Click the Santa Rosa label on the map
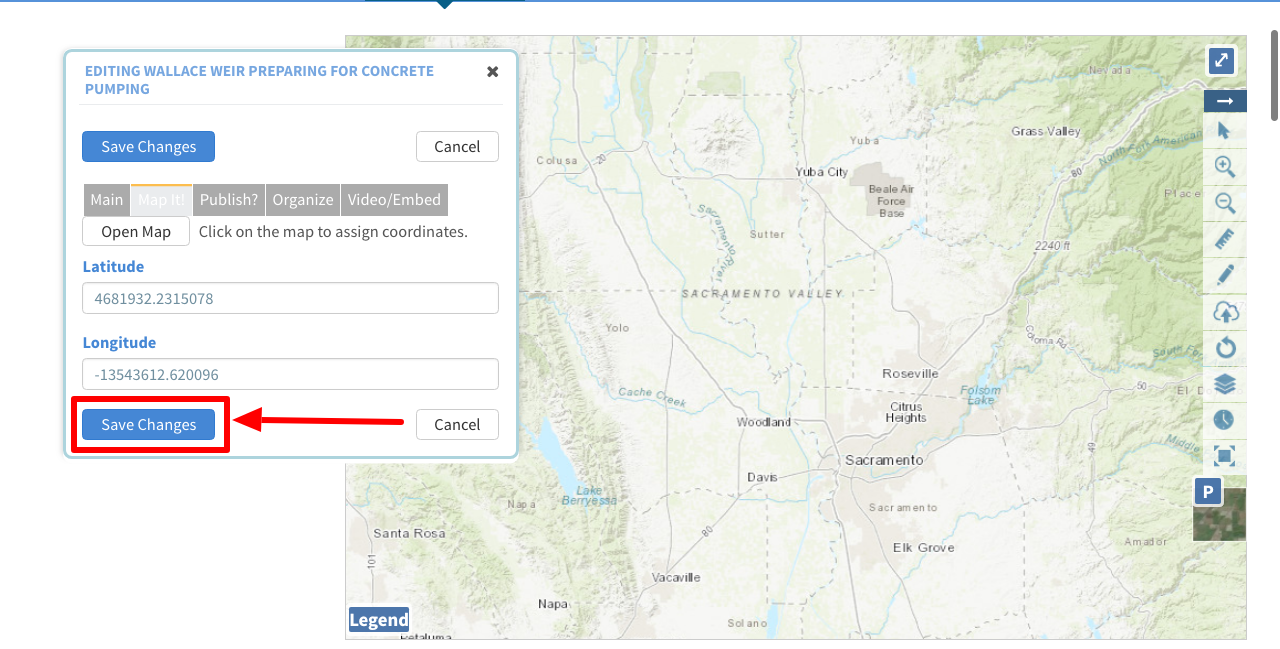 pos(409,533)
